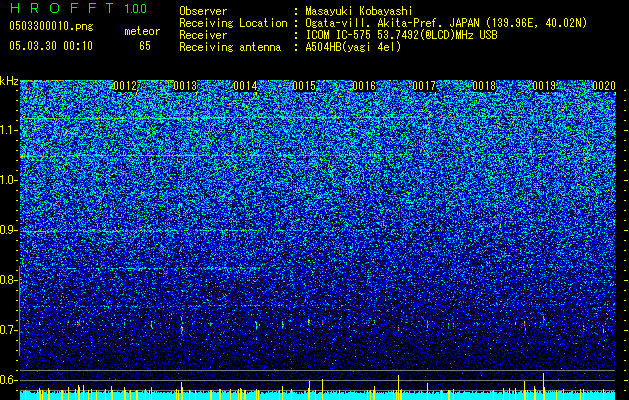Screen dimensions: 629x400
Task: Jump to the 0012 time marker
Action: point(125,86)
